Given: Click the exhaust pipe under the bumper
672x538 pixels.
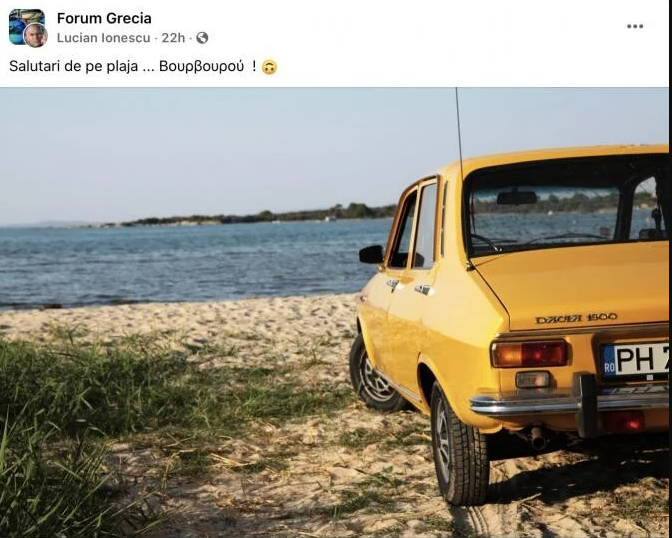Looking at the screenshot, I should [x=537, y=438].
